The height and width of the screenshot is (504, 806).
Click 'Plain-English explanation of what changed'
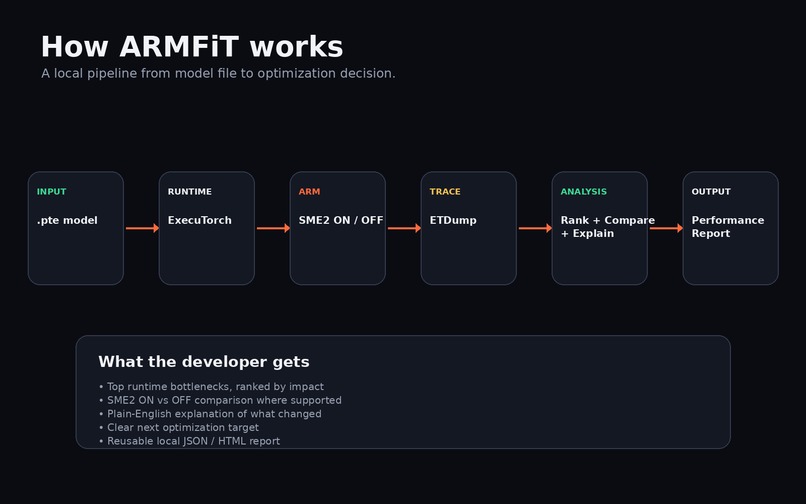pos(210,413)
